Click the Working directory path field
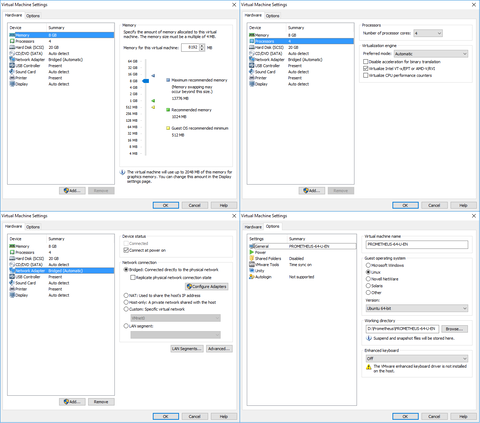Image resolution: width=480 pixels, height=423 pixels. (402, 329)
